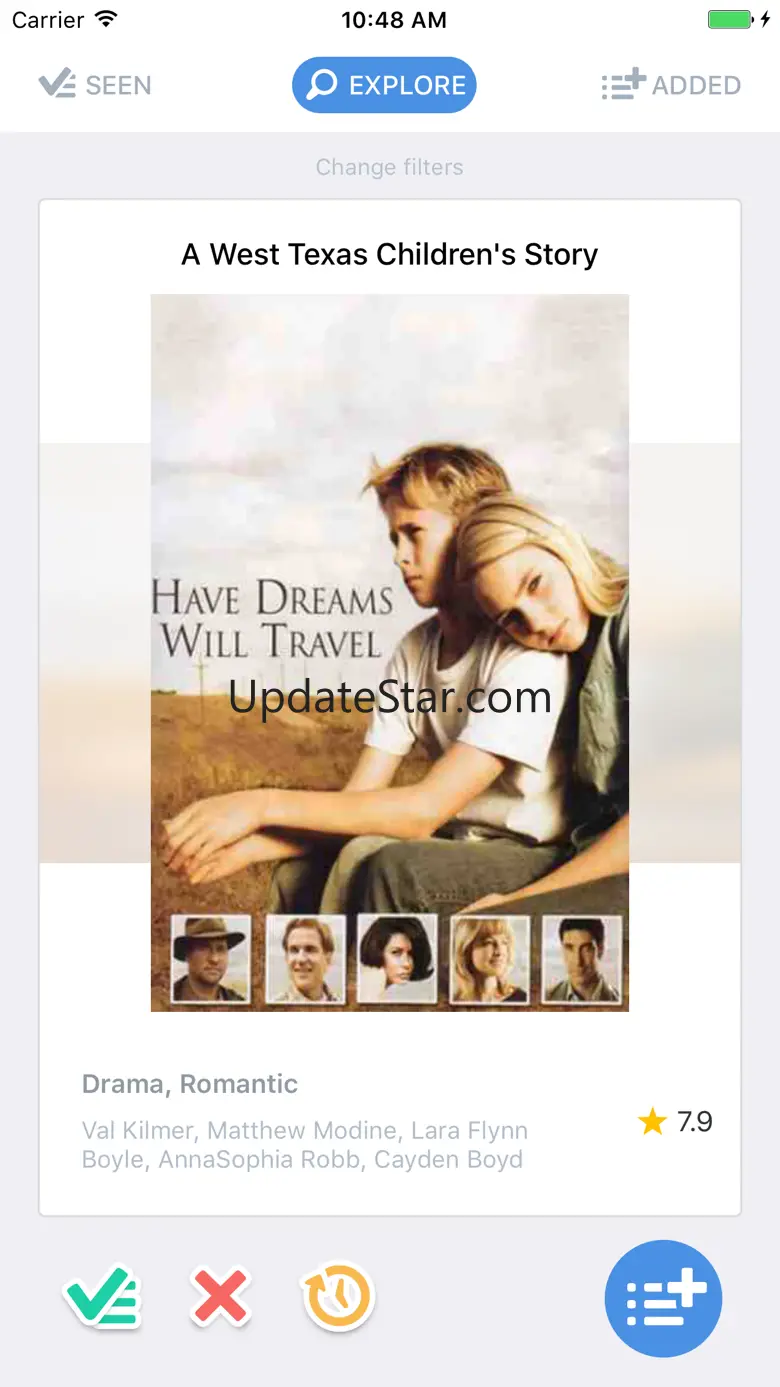Tap the yellow star rating icon
Screen dimensions: 780x1387
pos(652,1122)
